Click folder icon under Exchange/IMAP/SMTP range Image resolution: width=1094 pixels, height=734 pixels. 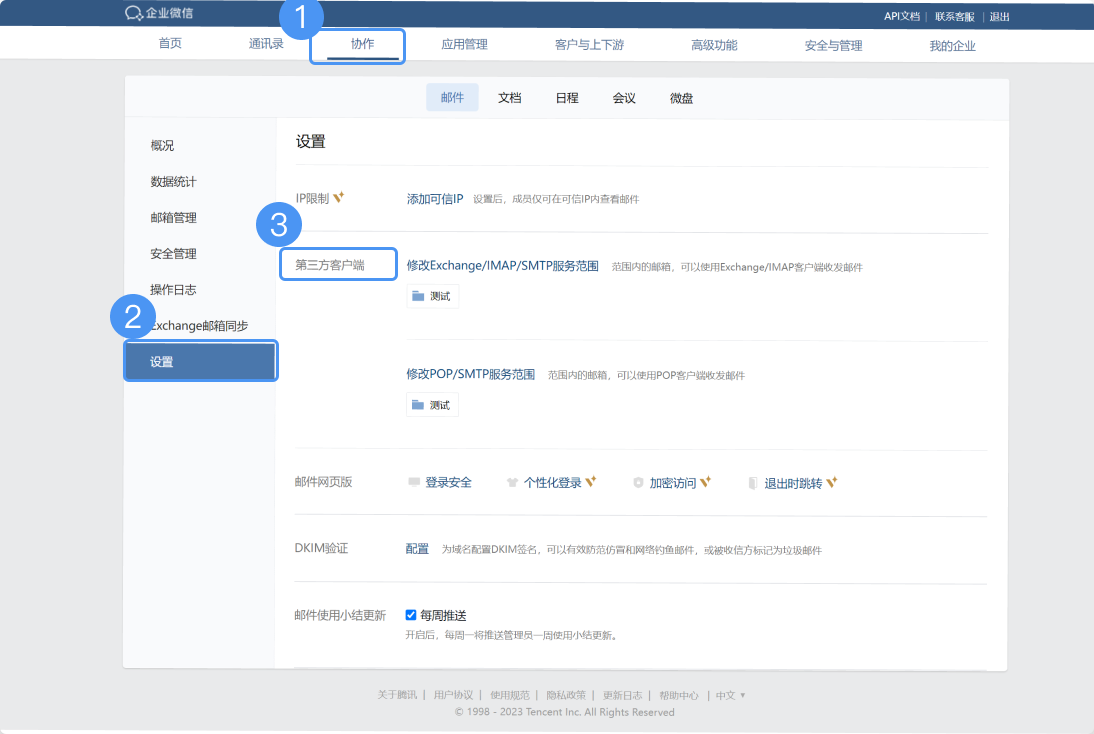[418, 297]
